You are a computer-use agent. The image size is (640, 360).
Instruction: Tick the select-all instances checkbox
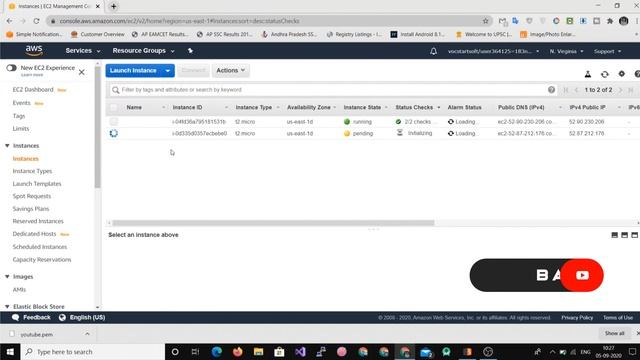pos(113,107)
